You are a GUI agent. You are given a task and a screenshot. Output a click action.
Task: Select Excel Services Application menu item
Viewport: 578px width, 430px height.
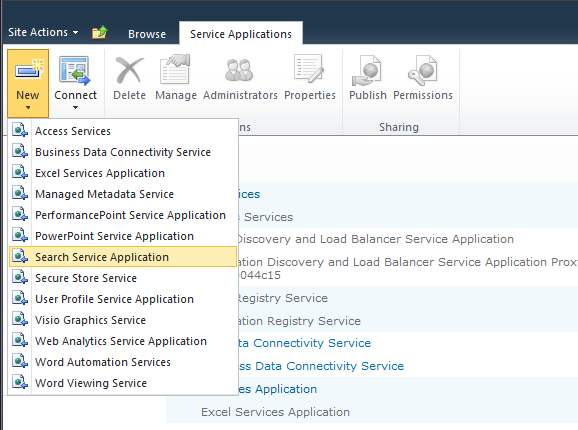(x=123, y=173)
